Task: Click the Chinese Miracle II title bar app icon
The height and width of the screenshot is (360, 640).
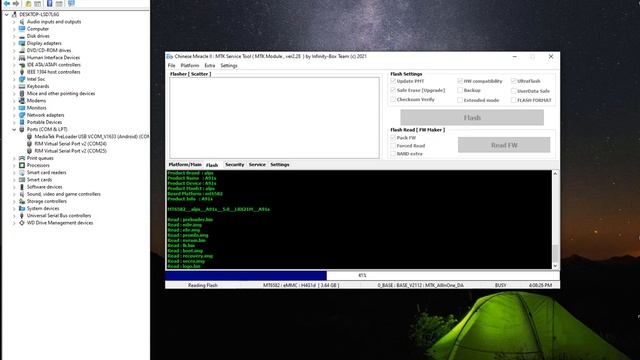Action: 169,56
